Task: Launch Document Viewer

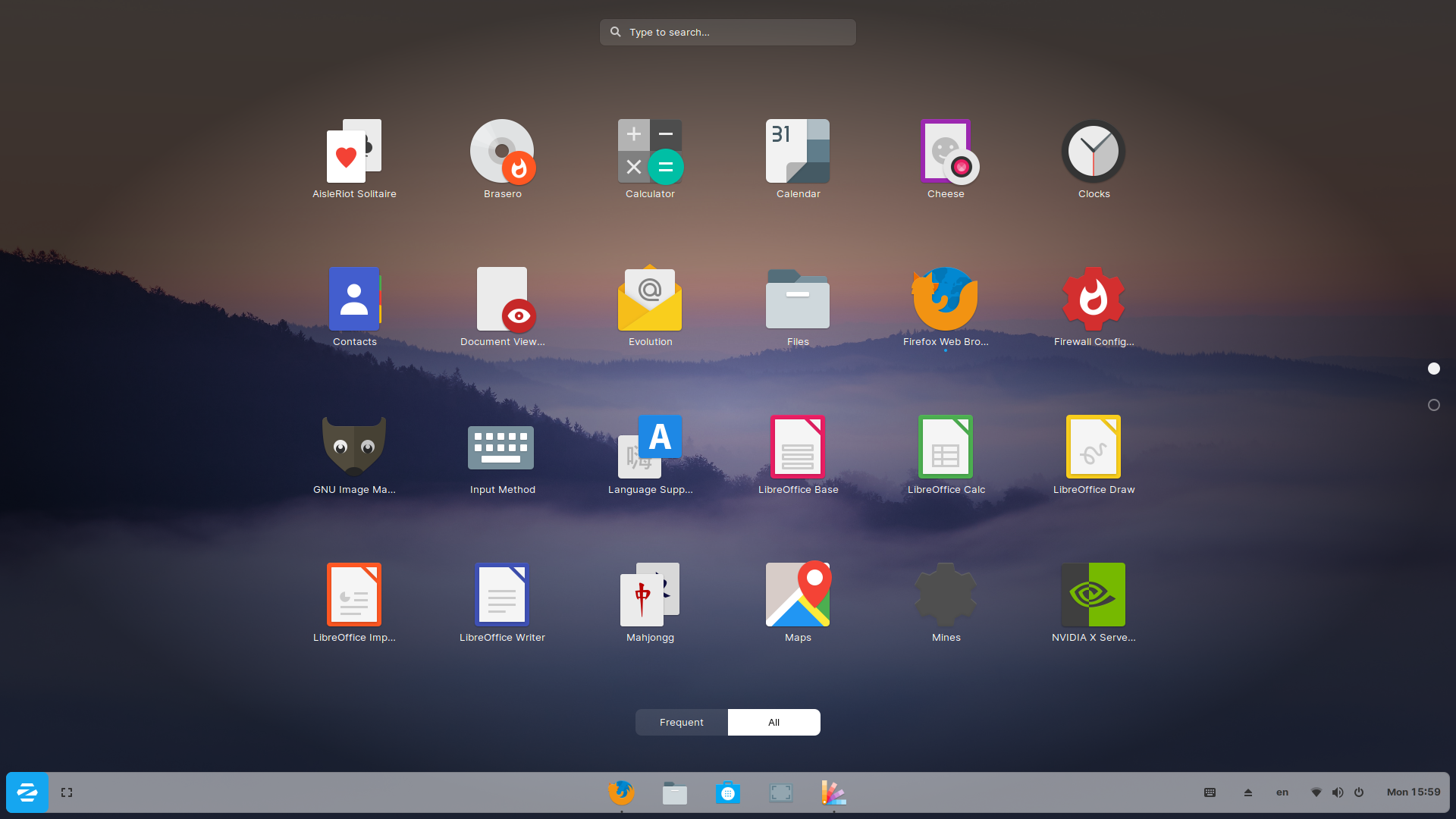Action: click(502, 306)
